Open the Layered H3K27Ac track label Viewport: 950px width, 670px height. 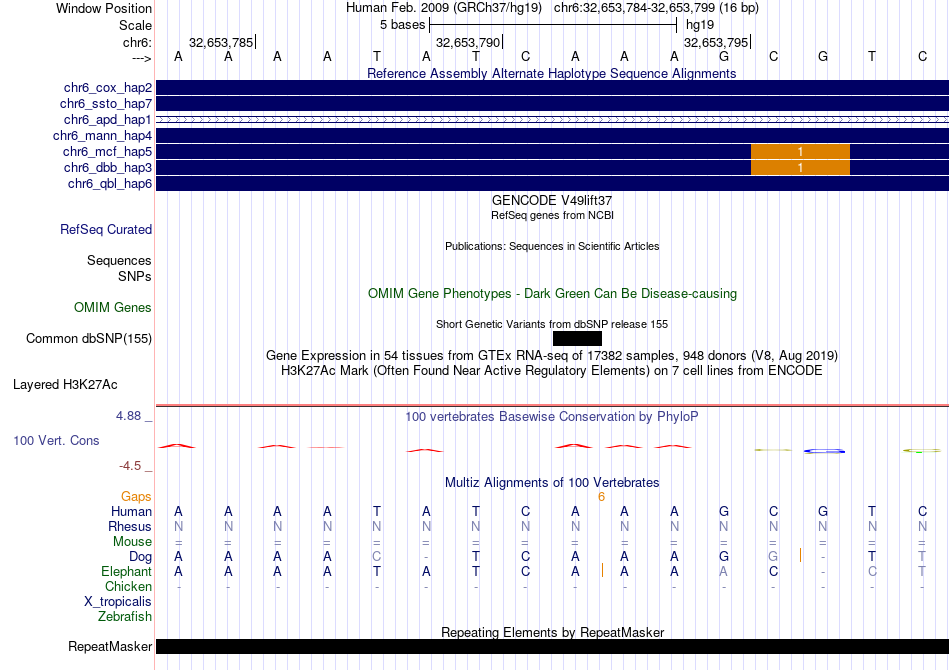point(65,385)
